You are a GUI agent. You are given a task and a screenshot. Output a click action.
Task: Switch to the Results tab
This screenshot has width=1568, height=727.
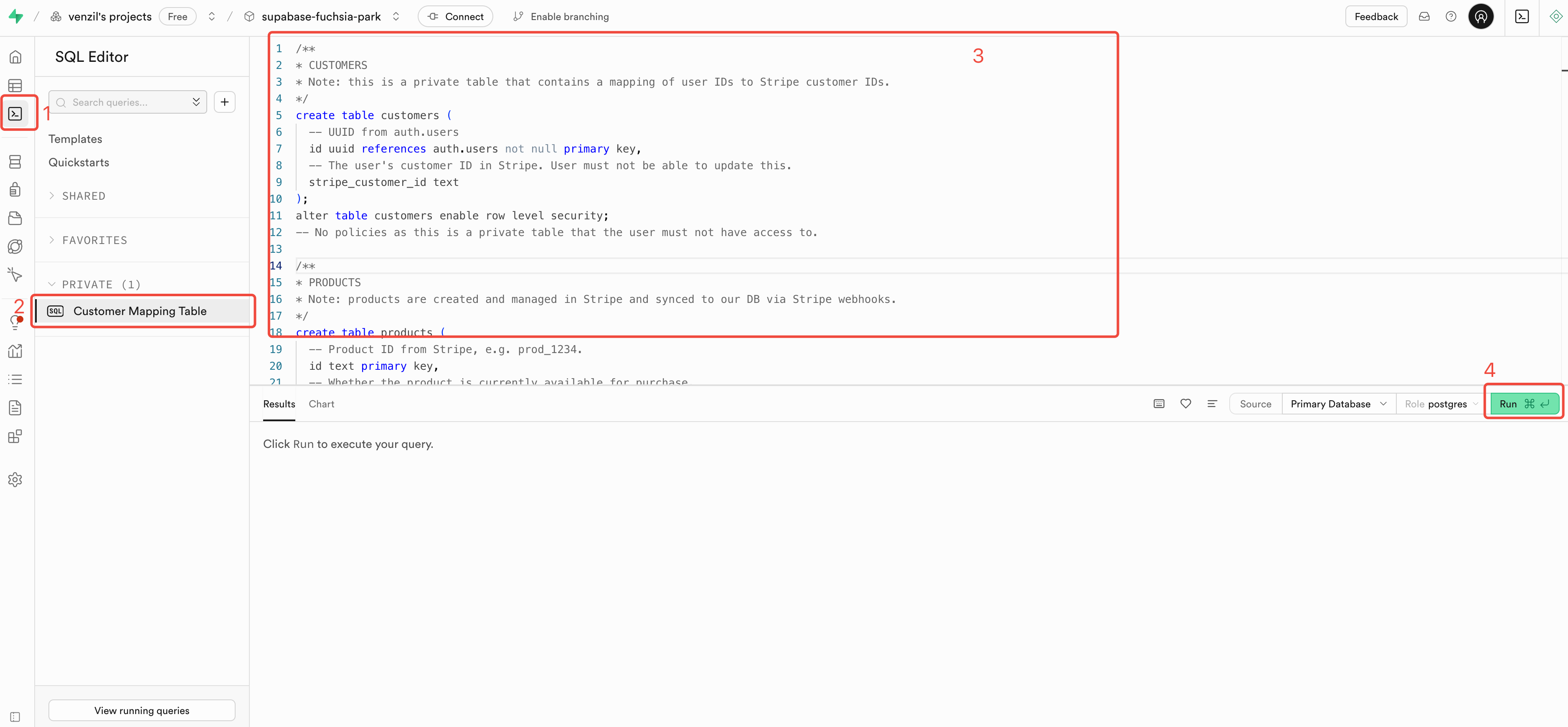click(279, 404)
